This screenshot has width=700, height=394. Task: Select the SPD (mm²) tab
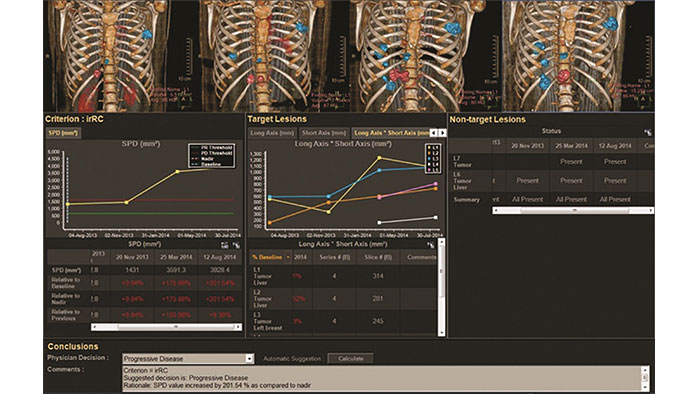(x=63, y=133)
